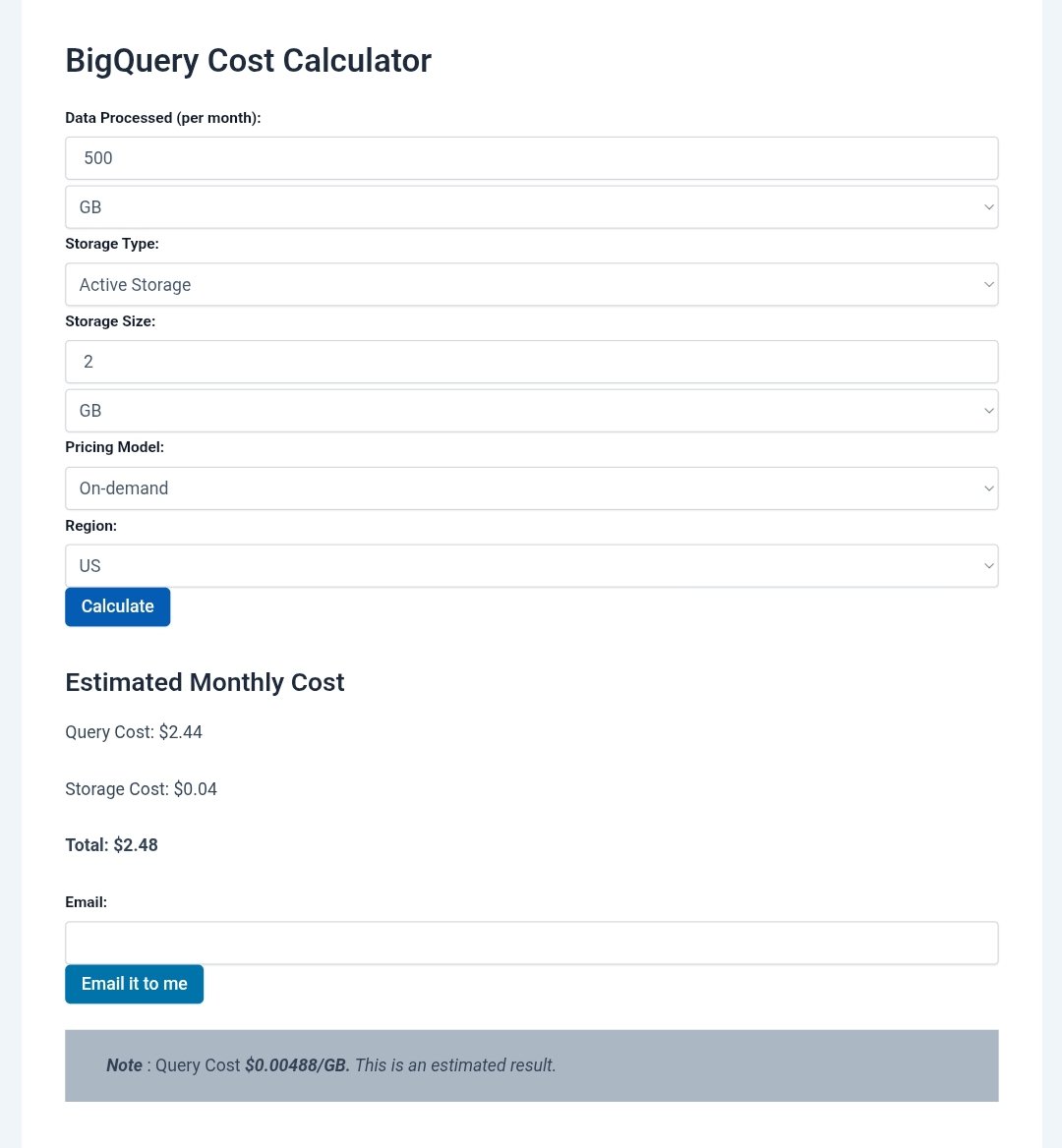Screen dimensions: 1062x1148
Task: Click the empty Email input field
Action: pos(531,942)
